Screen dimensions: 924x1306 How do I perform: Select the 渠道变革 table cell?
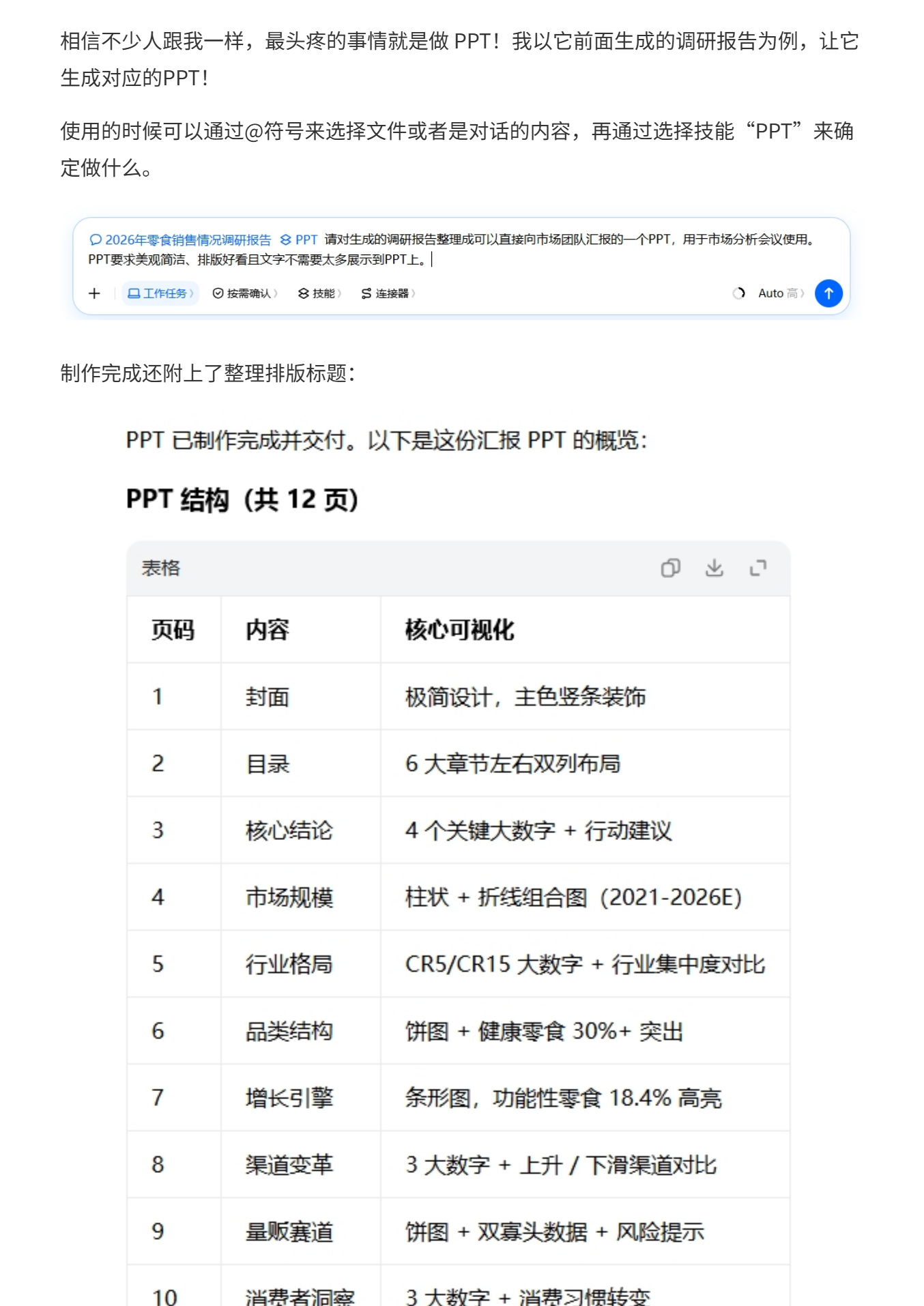tap(289, 1165)
